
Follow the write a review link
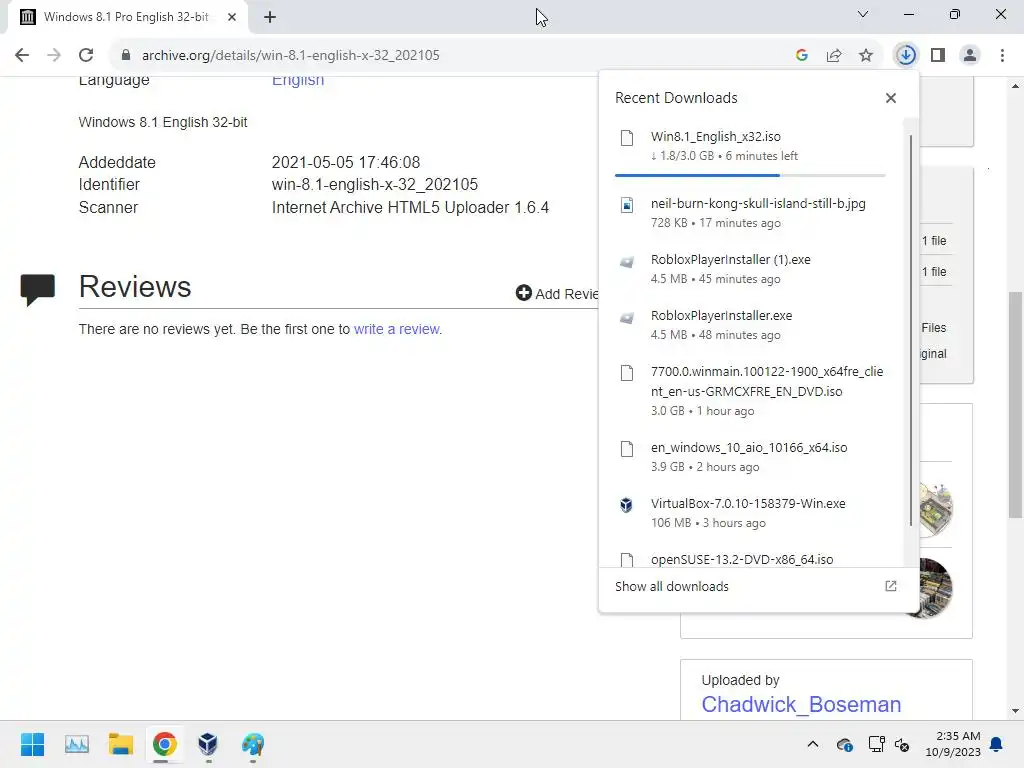pyautogui.click(x=397, y=329)
